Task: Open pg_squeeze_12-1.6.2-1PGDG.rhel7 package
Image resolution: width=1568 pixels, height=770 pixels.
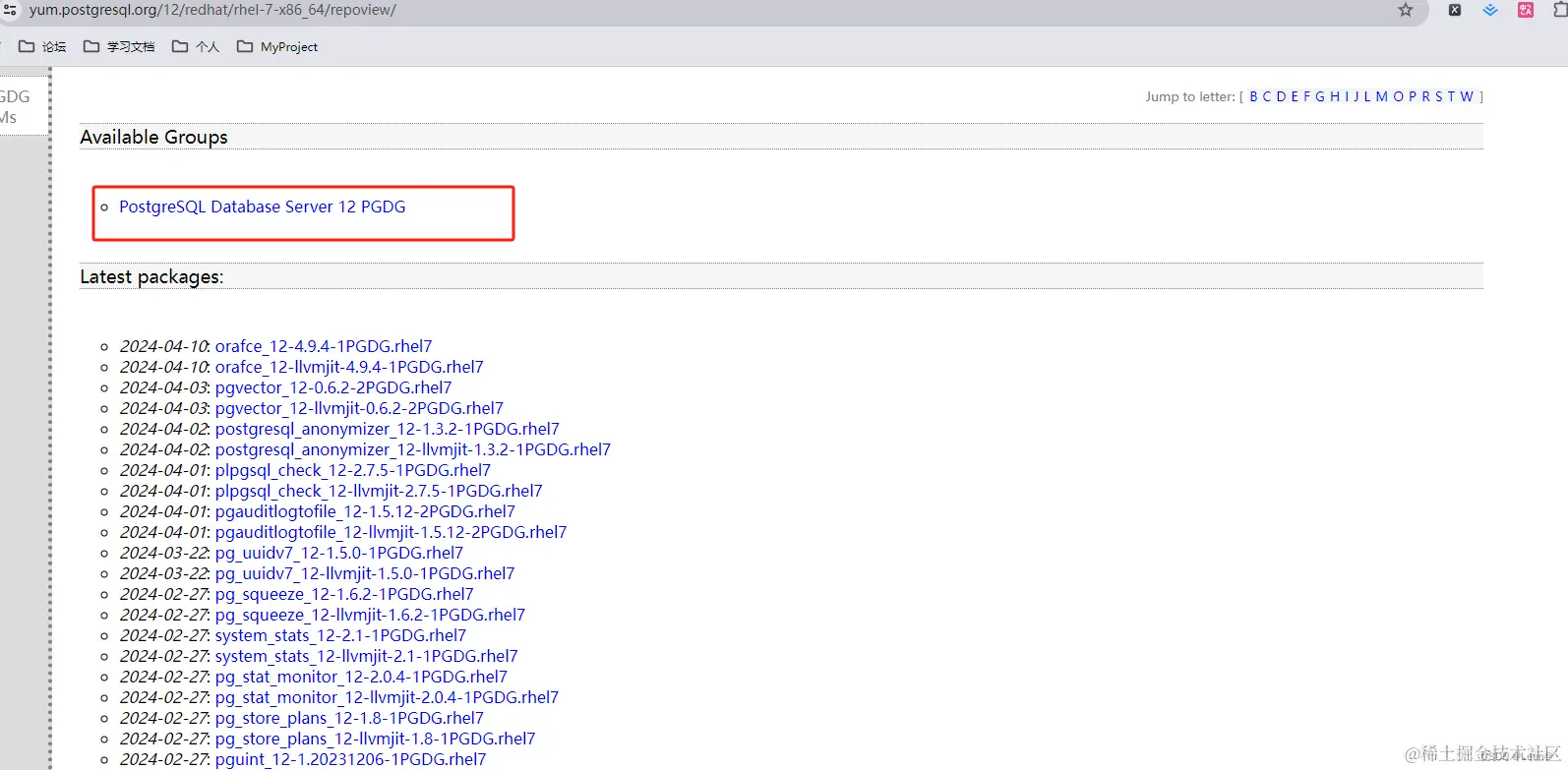Action: [x=344, y=594]
